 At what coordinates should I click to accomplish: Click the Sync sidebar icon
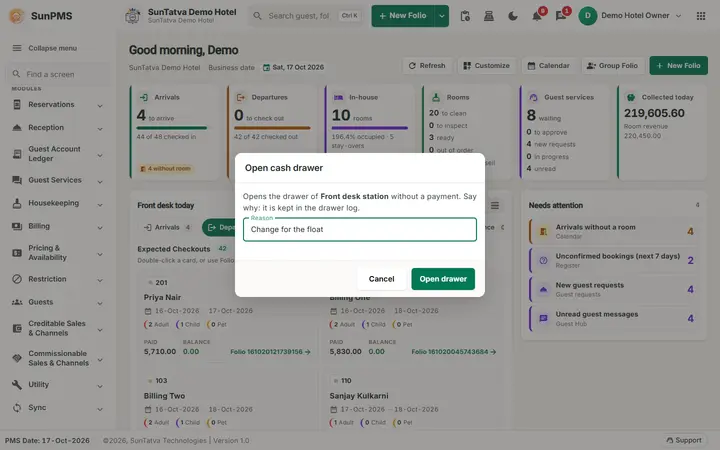pyautogui.click(x=17, y=407)
